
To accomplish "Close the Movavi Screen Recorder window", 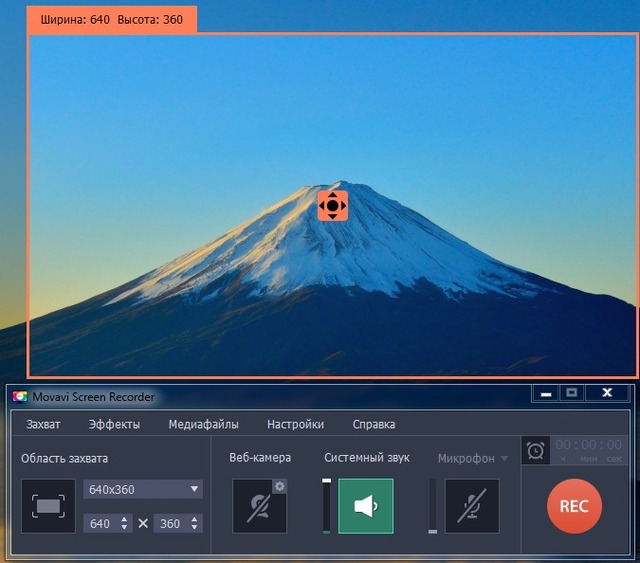I will 607,393.
